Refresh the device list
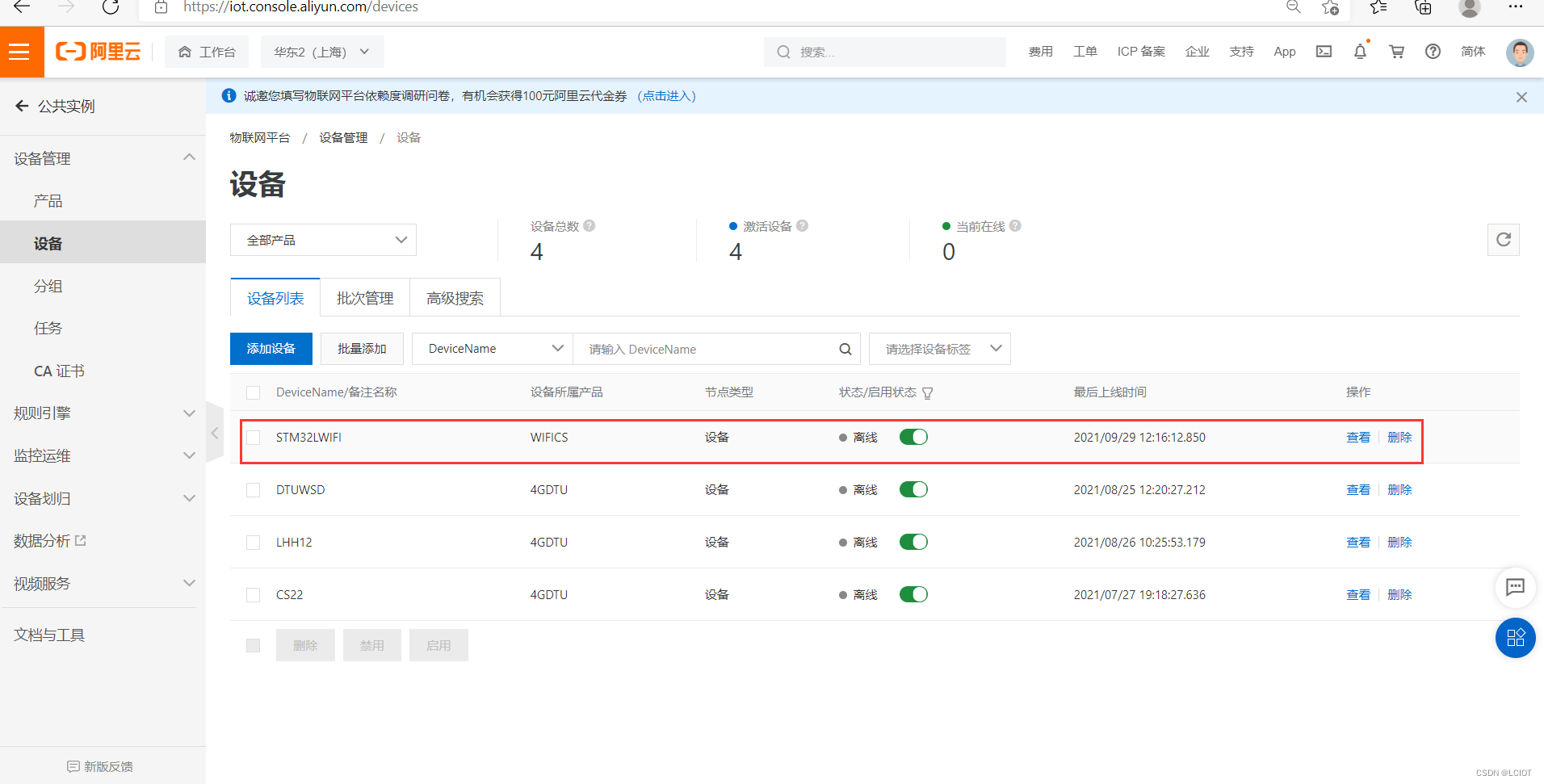Screen dimensions: 1544x784 (x=1503, y=240)
